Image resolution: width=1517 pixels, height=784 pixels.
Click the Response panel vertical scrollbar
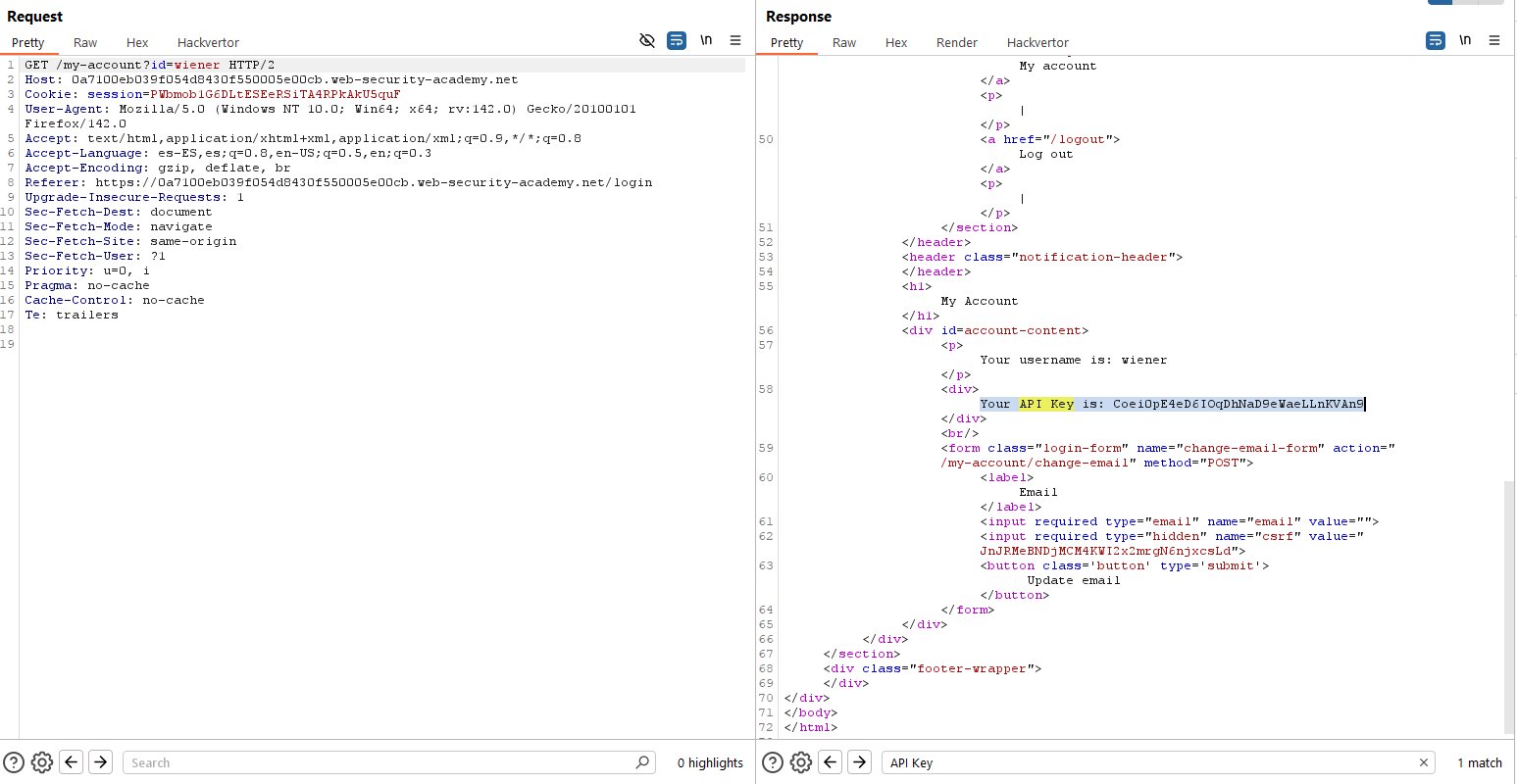click(1508, 606)
